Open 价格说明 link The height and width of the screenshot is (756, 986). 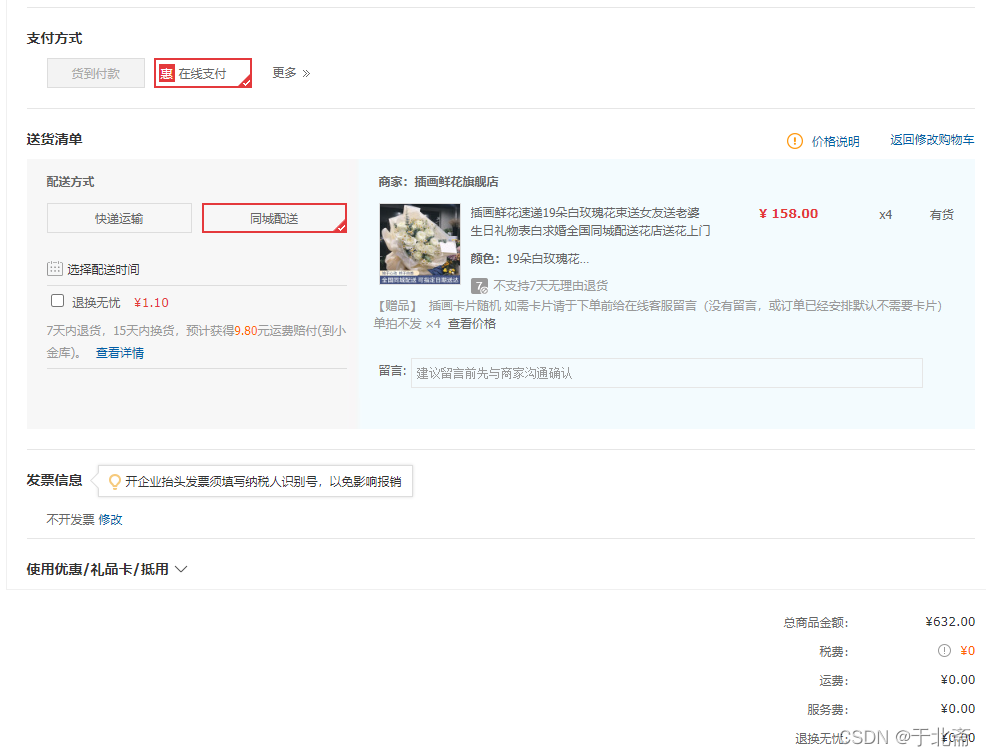point(835,141)
